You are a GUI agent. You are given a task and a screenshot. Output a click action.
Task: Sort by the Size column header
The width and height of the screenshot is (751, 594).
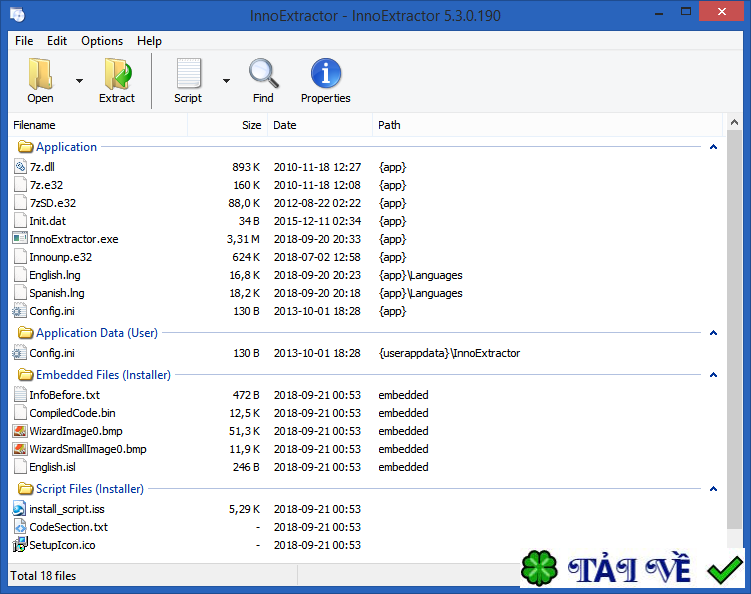[251, 125]
